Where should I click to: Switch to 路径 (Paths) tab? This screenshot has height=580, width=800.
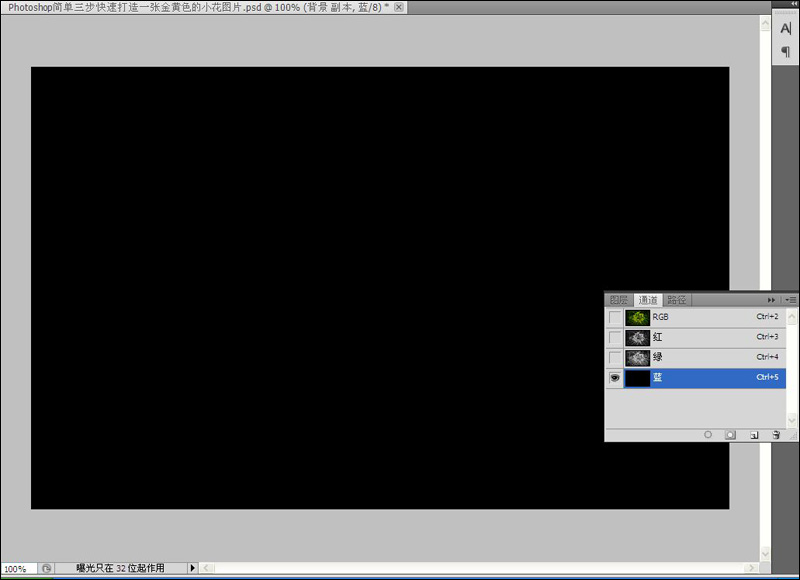[x=677, y=300]
